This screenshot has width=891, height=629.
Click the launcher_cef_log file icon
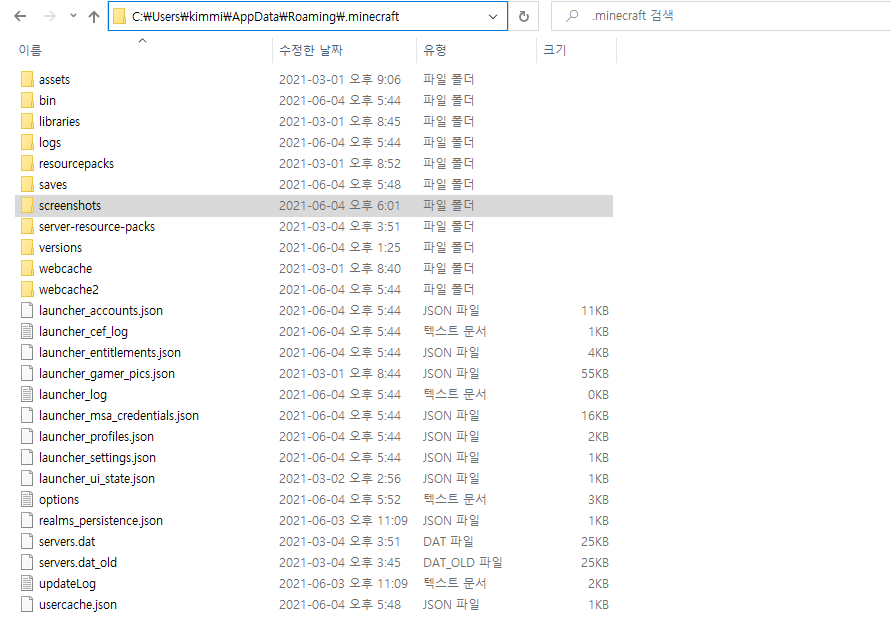pyautogui.click(x=27, y=332)
